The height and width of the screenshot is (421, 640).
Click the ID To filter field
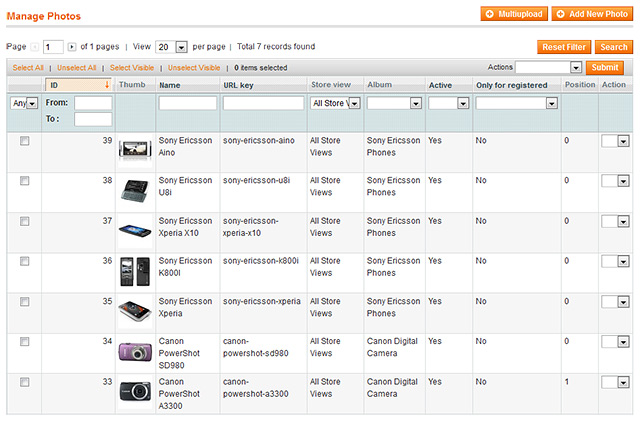click(x=93, y=119)
